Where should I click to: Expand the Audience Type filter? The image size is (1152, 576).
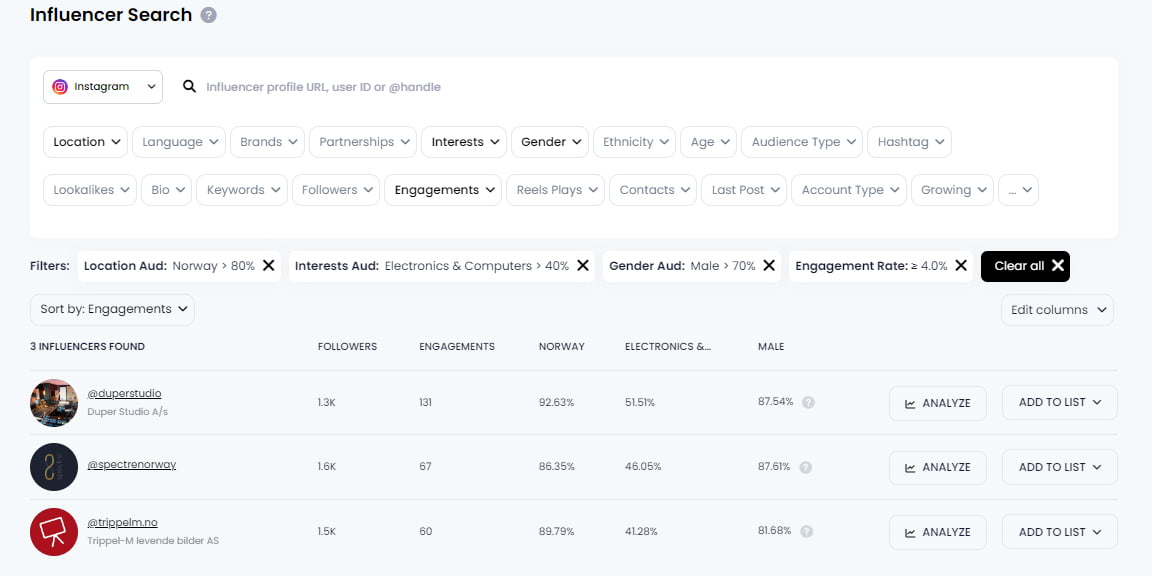click(x=802, y=142)
